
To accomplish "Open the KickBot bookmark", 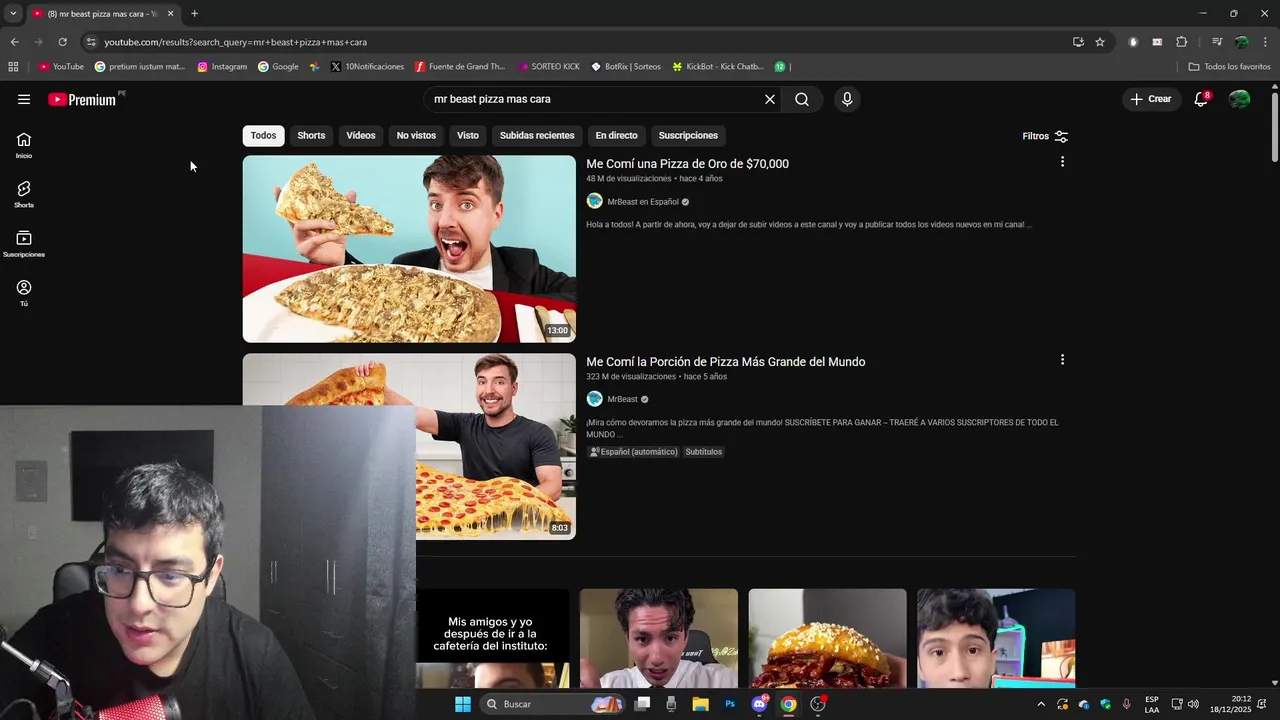I will pyautogui.click(x=718, y=67).
